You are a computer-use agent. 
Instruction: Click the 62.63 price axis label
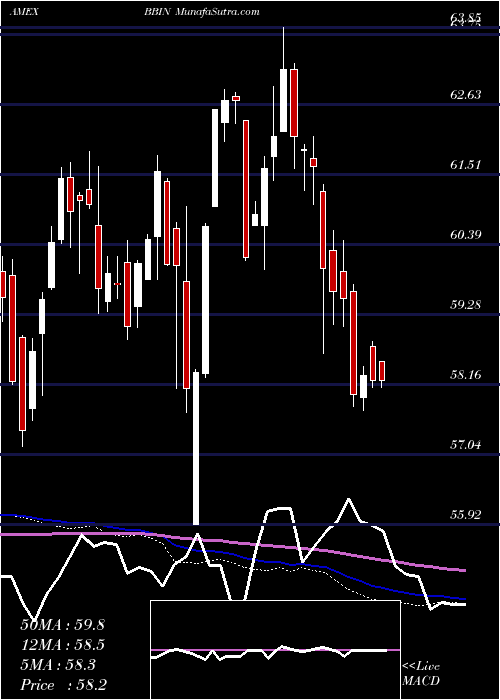coord(466,95)
